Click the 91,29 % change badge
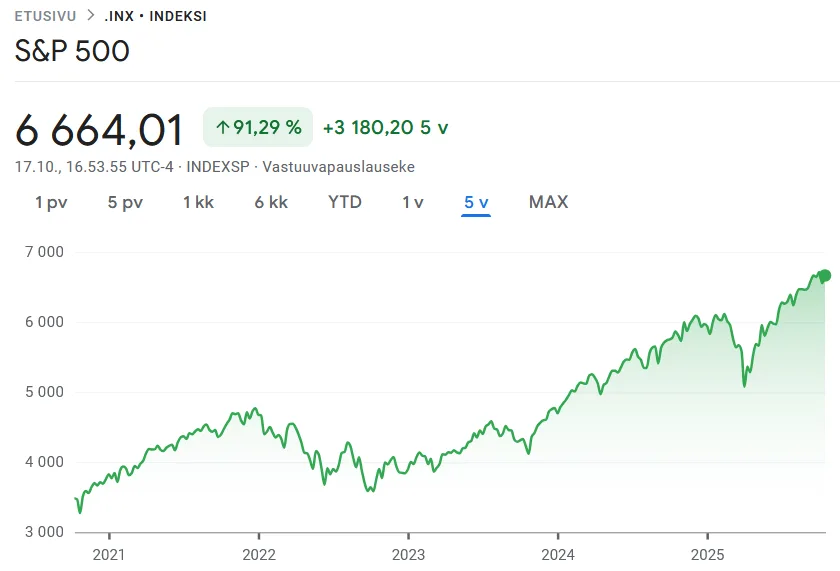The width and height of the screenshot is (840, 571). [258, 127]
